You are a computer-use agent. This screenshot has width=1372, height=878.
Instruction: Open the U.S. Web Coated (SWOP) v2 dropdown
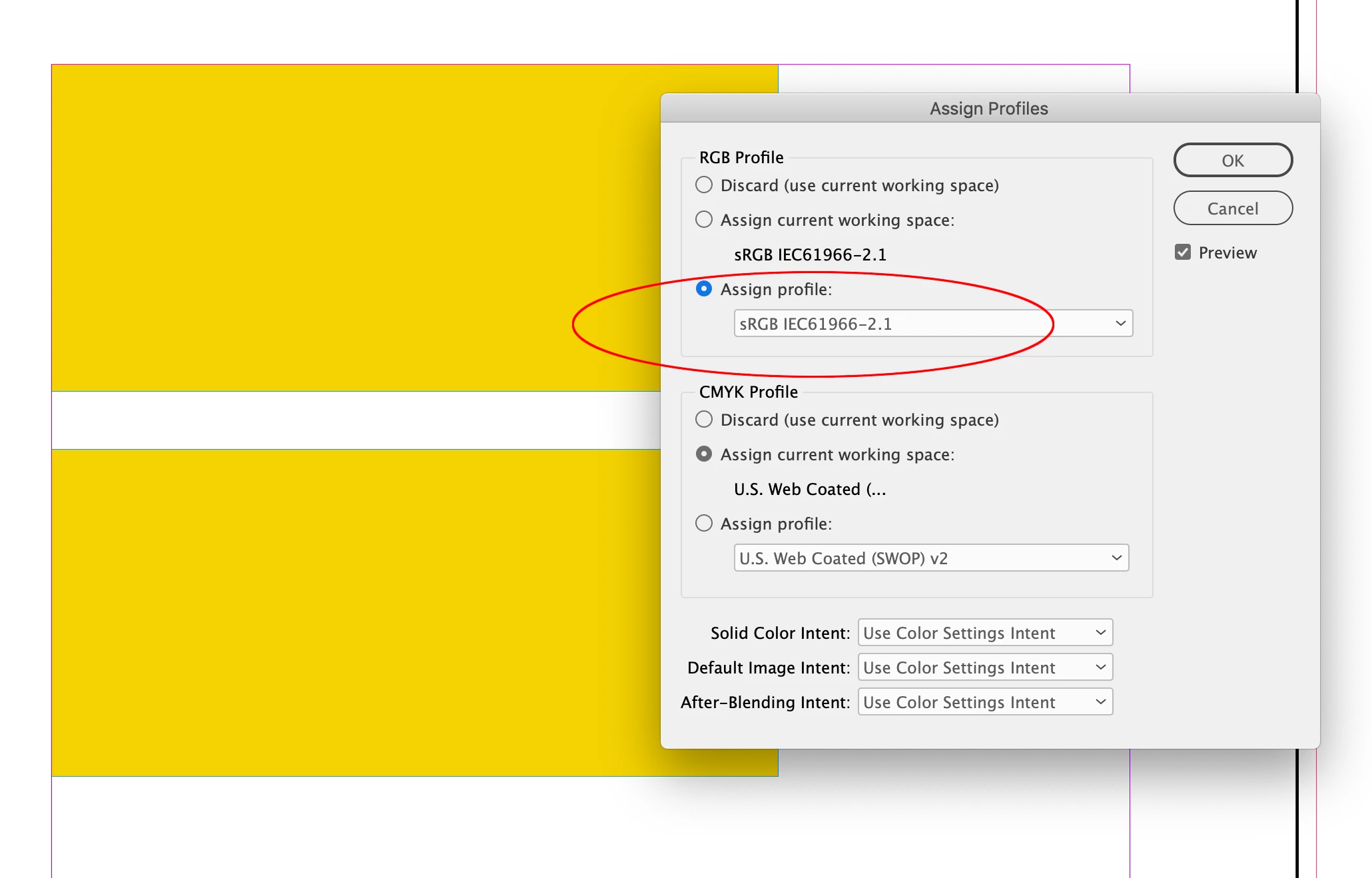tap(931, 558)
